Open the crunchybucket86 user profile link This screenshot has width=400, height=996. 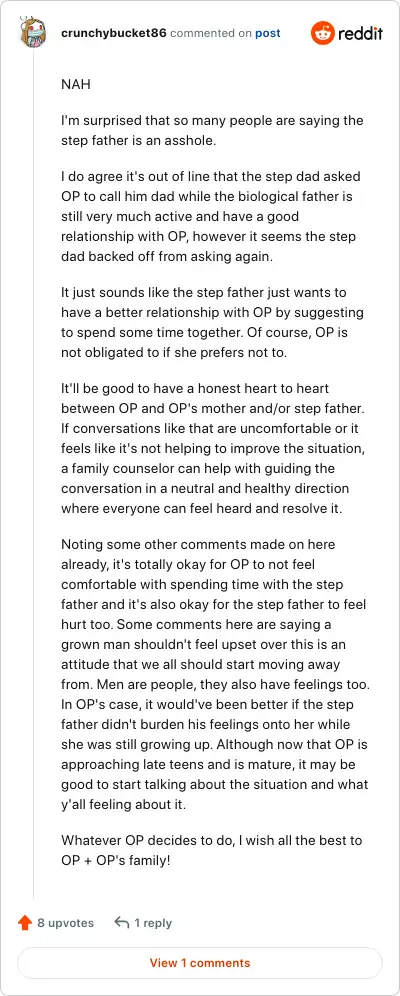(x=114, y=34)
